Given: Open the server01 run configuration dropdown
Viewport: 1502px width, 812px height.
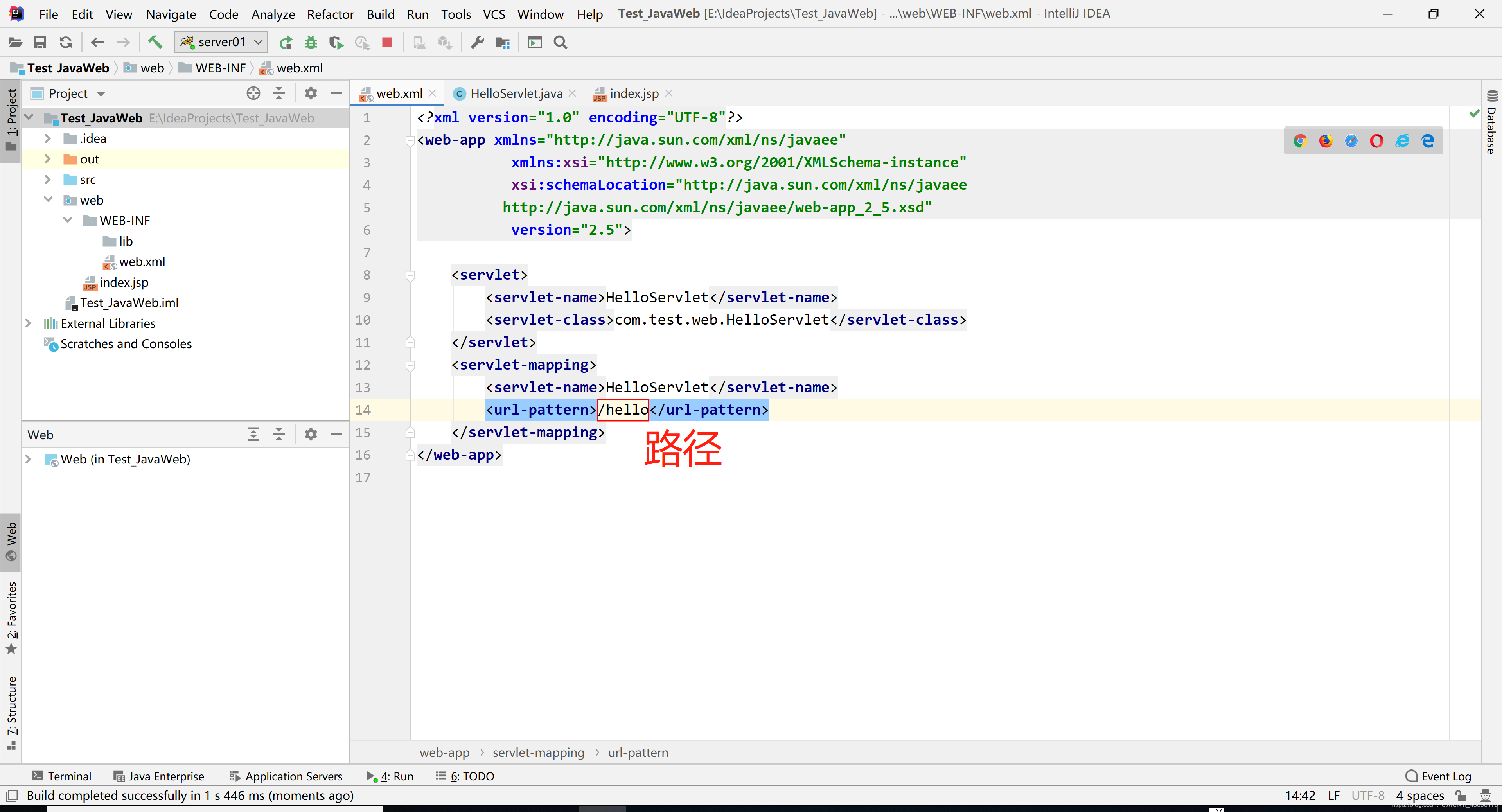Looking at the screenshot, I should tap(221, 42).
